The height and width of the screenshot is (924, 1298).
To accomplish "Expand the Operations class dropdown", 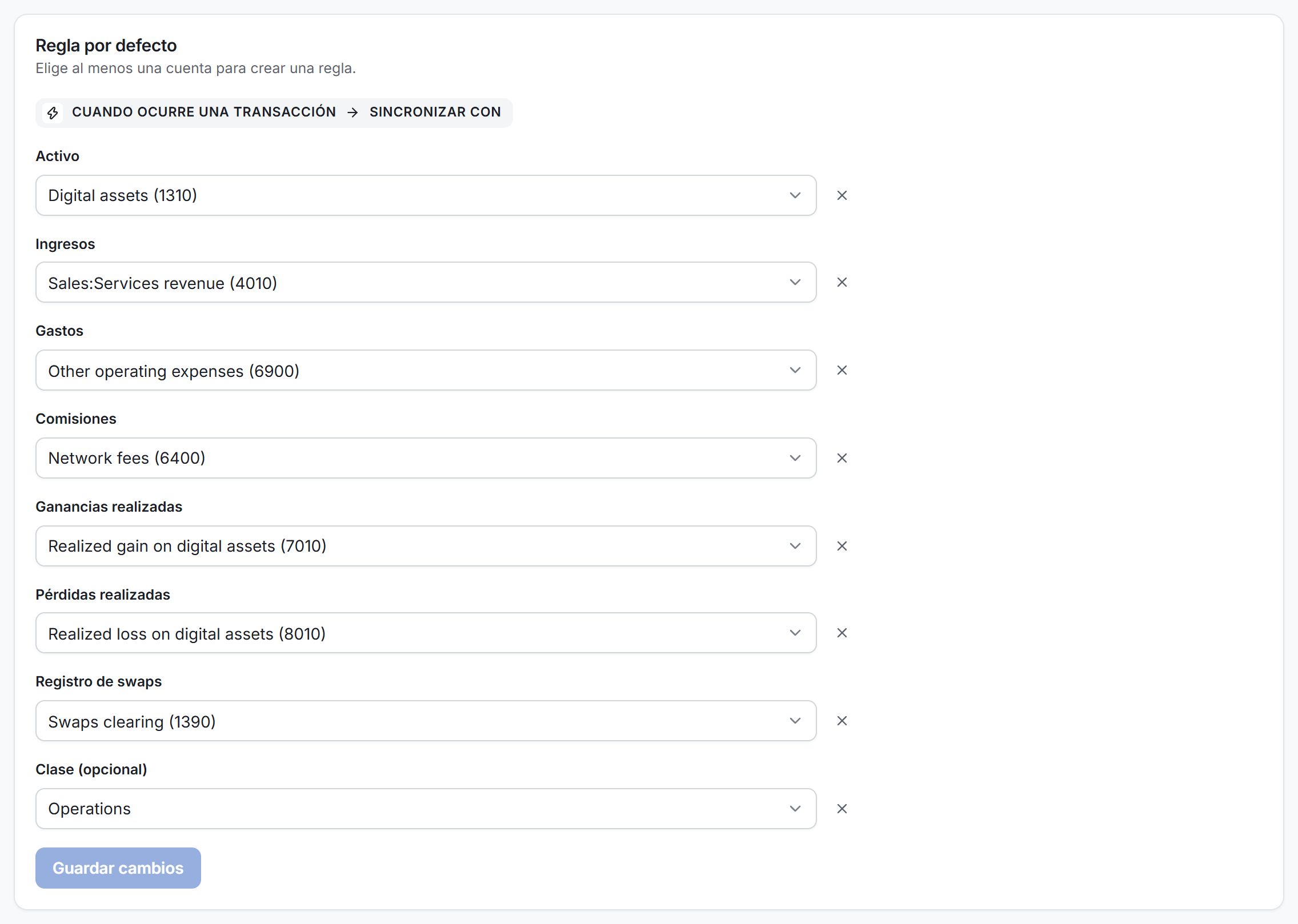I will [x=426, y=809].
